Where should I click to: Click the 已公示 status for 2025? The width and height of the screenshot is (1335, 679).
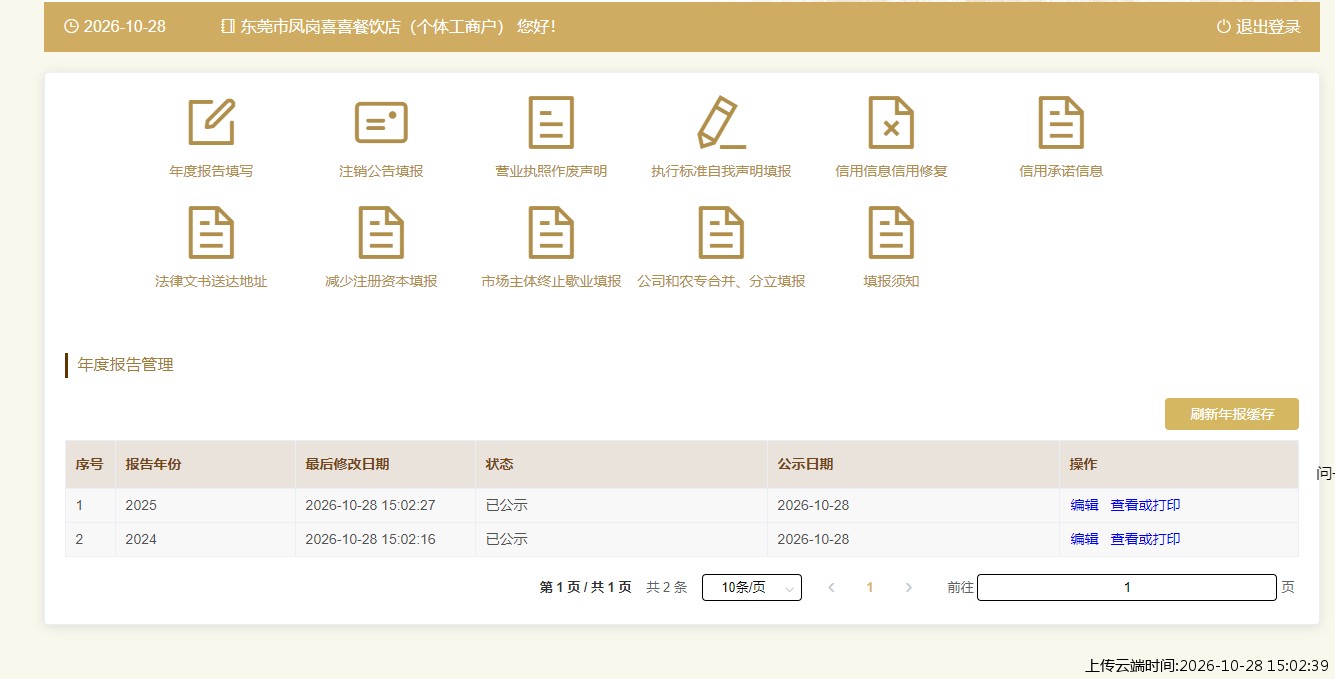tap(506, 505)
